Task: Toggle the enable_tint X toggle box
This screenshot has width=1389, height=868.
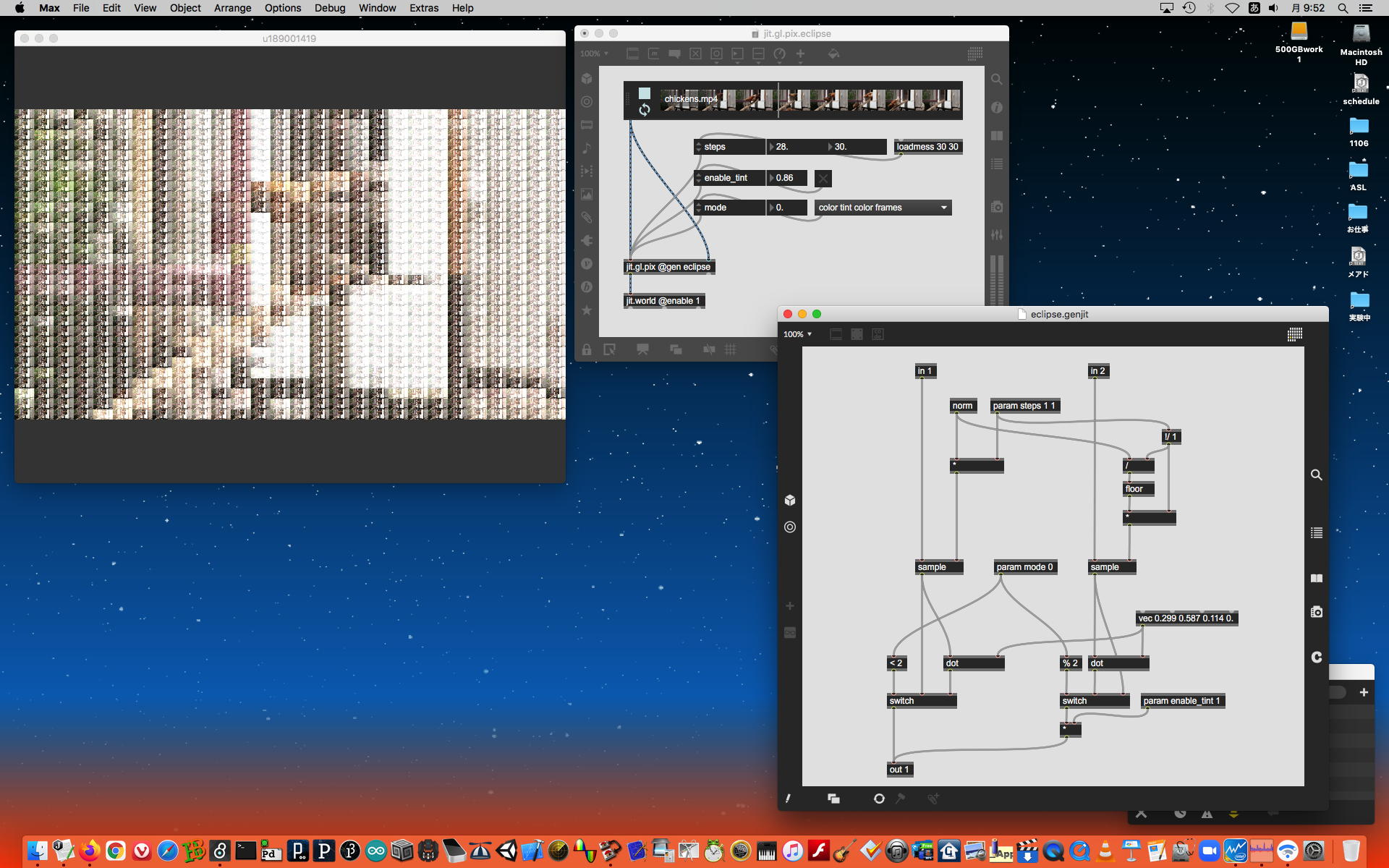Action: [823, 179]
